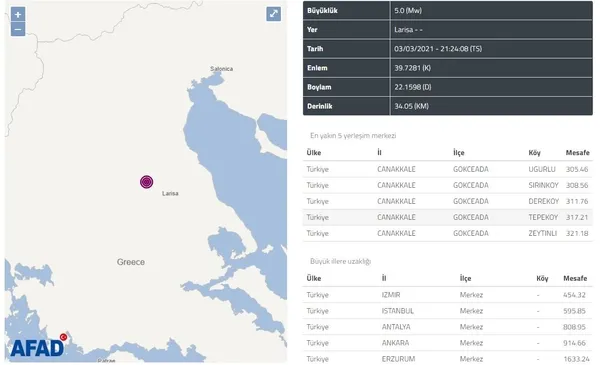Select GOKCEADA cell in UGURLU row
600x365 pixels.
(471, 169)
